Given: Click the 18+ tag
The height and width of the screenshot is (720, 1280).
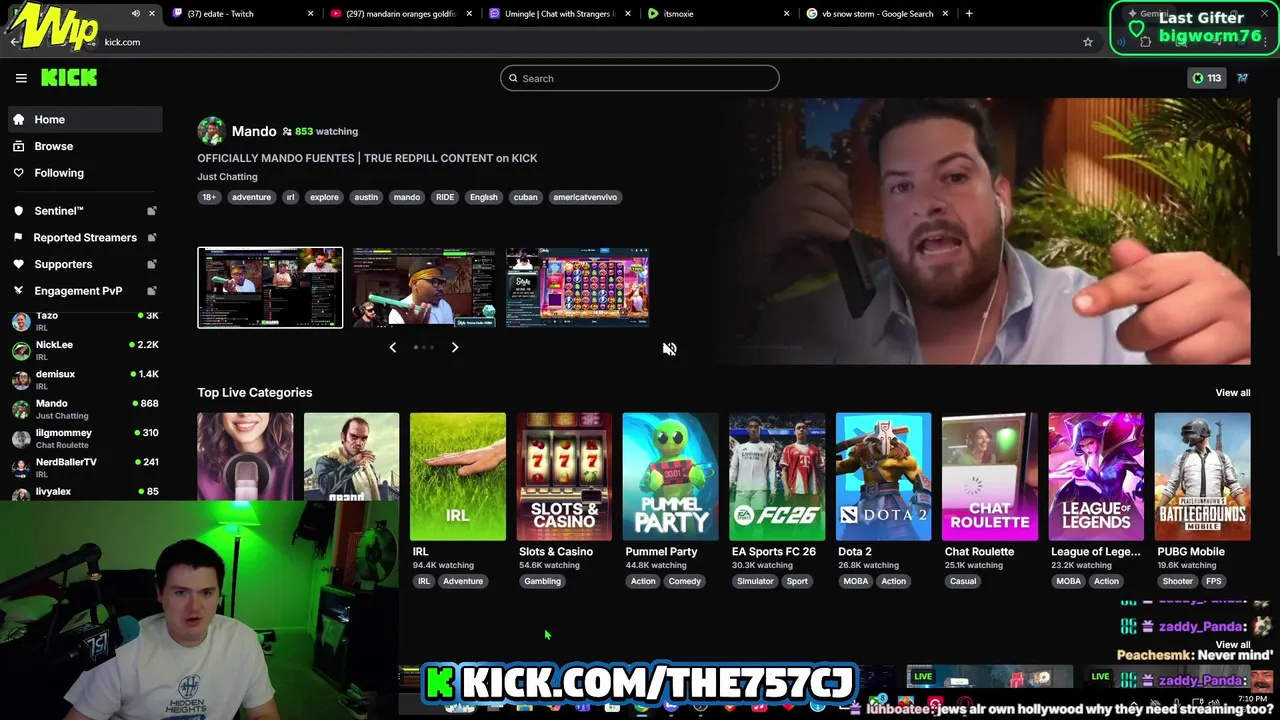Looking at the screenshot, I should coord(209,197).
